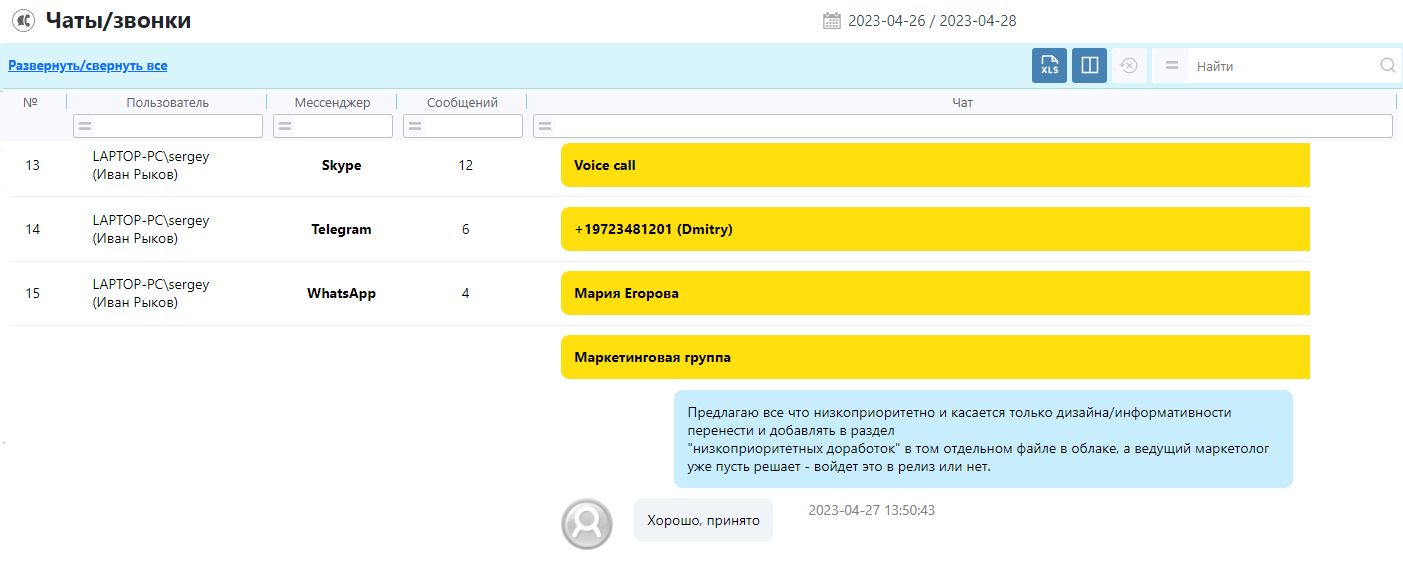
Task: Expand the 'Мария Егорова' WhatsApp chat
Action: point(934,293)
